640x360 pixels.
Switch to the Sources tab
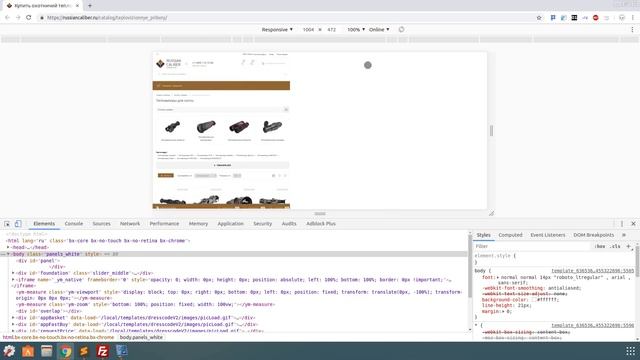[x=101, y=224]
